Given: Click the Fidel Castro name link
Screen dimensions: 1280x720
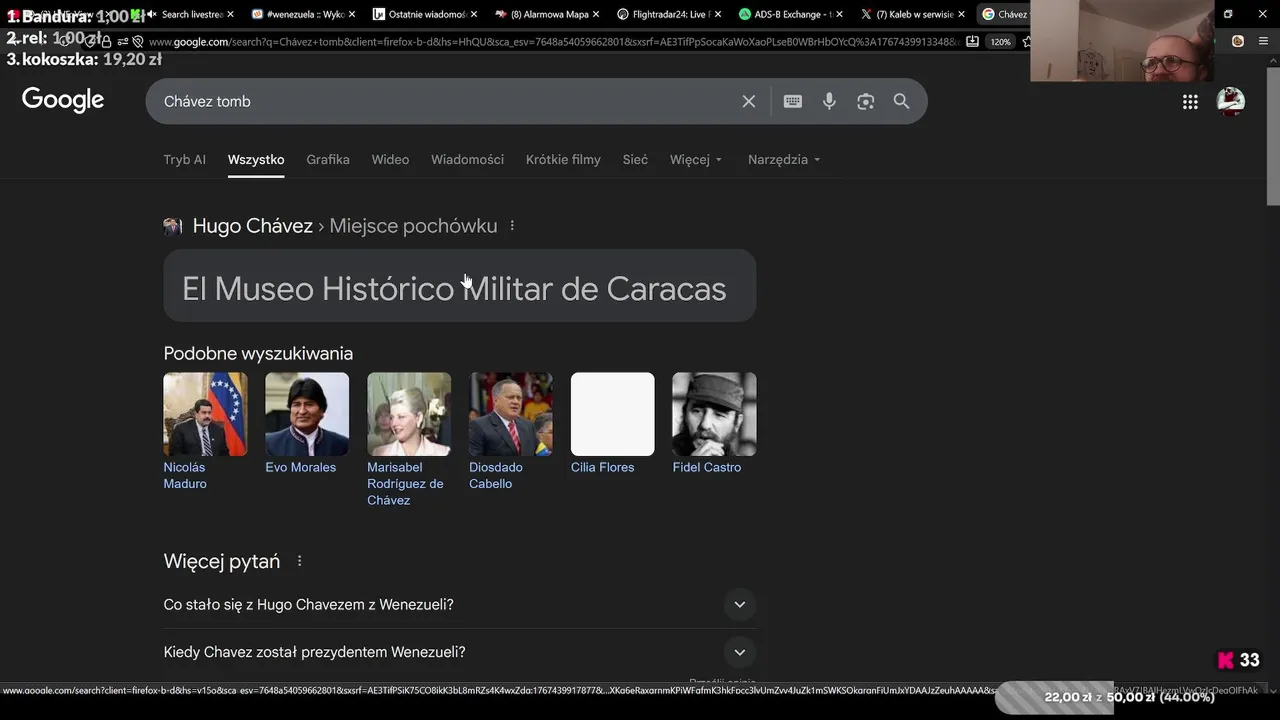Looking at the screenshot, I should 707,468.
